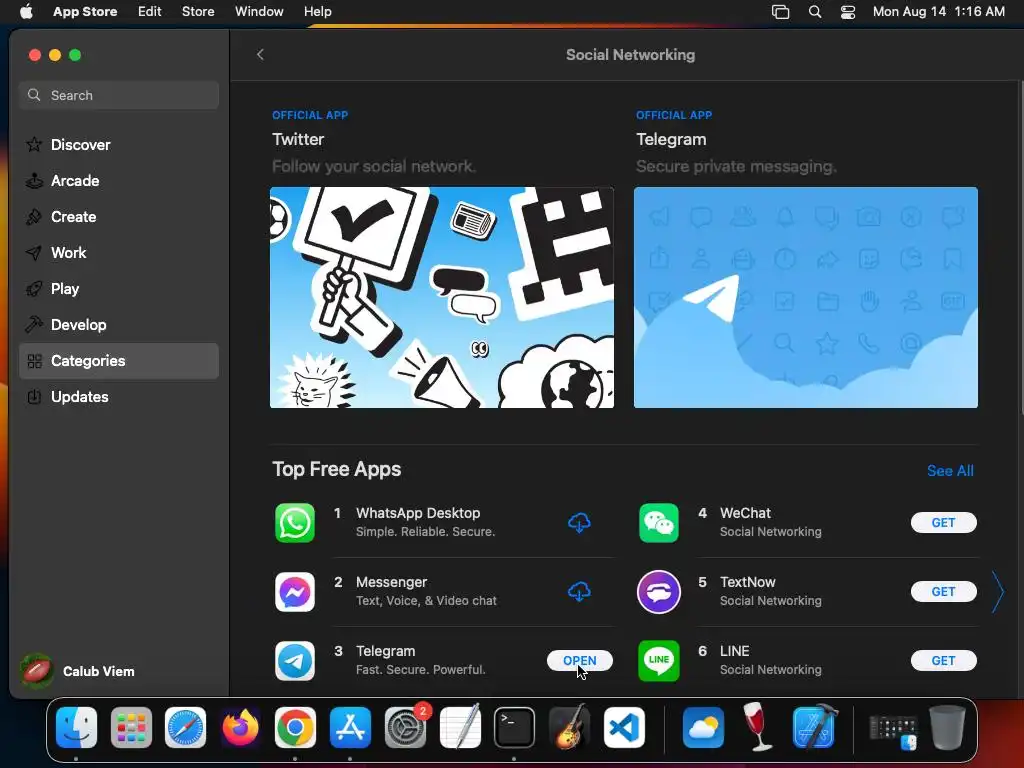Click the TextNow app icon
Screen dimensions: 1024x768
click(658, 592)
